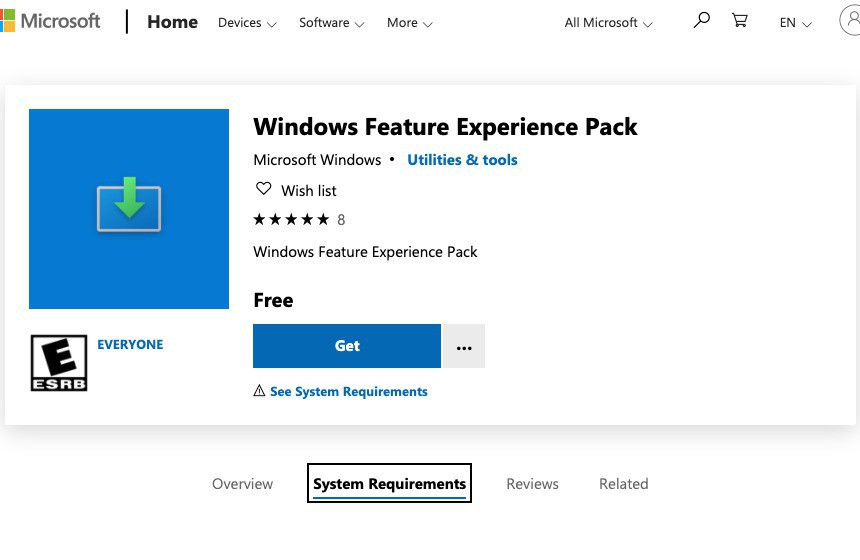The width and height of the screenshot is (860, 560).
Task: Open the Utilities & tools category link
Action: 462,160
